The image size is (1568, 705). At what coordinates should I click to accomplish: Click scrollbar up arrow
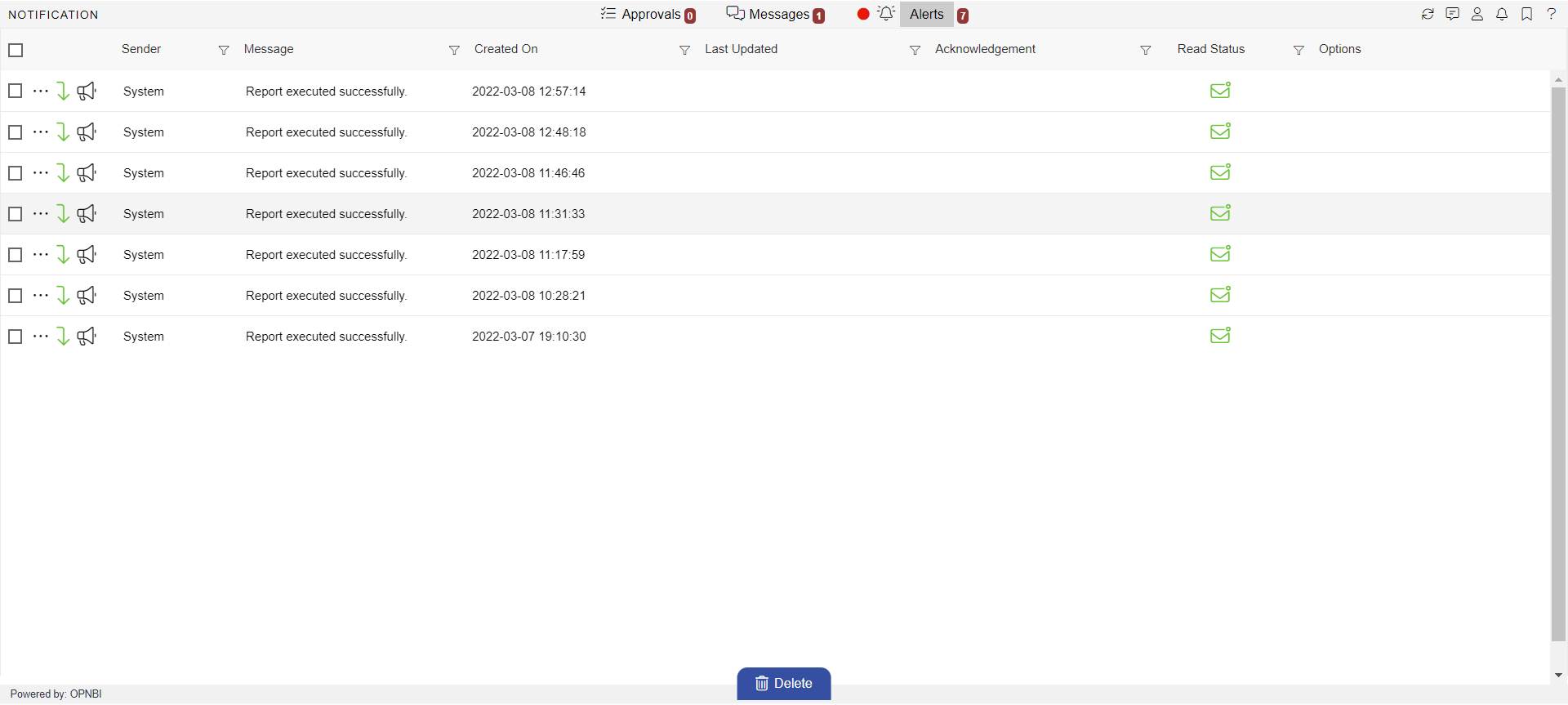pos(1558,79)
